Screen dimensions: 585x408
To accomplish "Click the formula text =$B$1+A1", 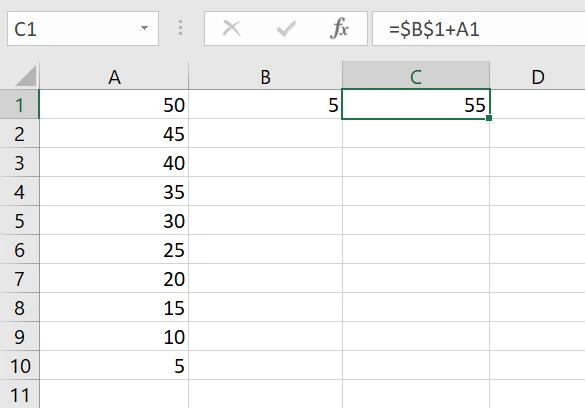I will click(x=434, y=29).
